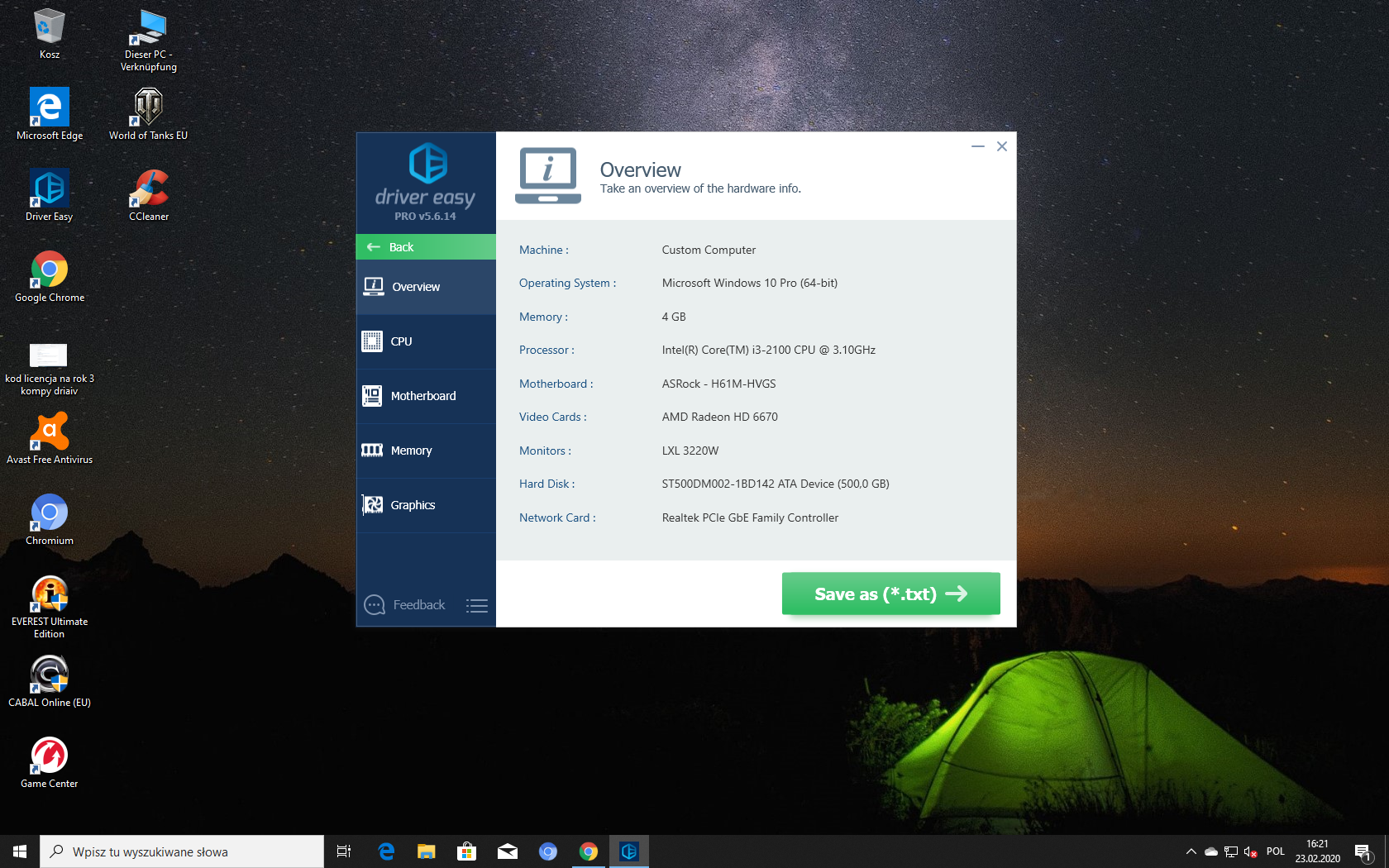Open CCleaner desktop shortcut
This screenshot has width=1389, height=868.
(x=149, y=195)
